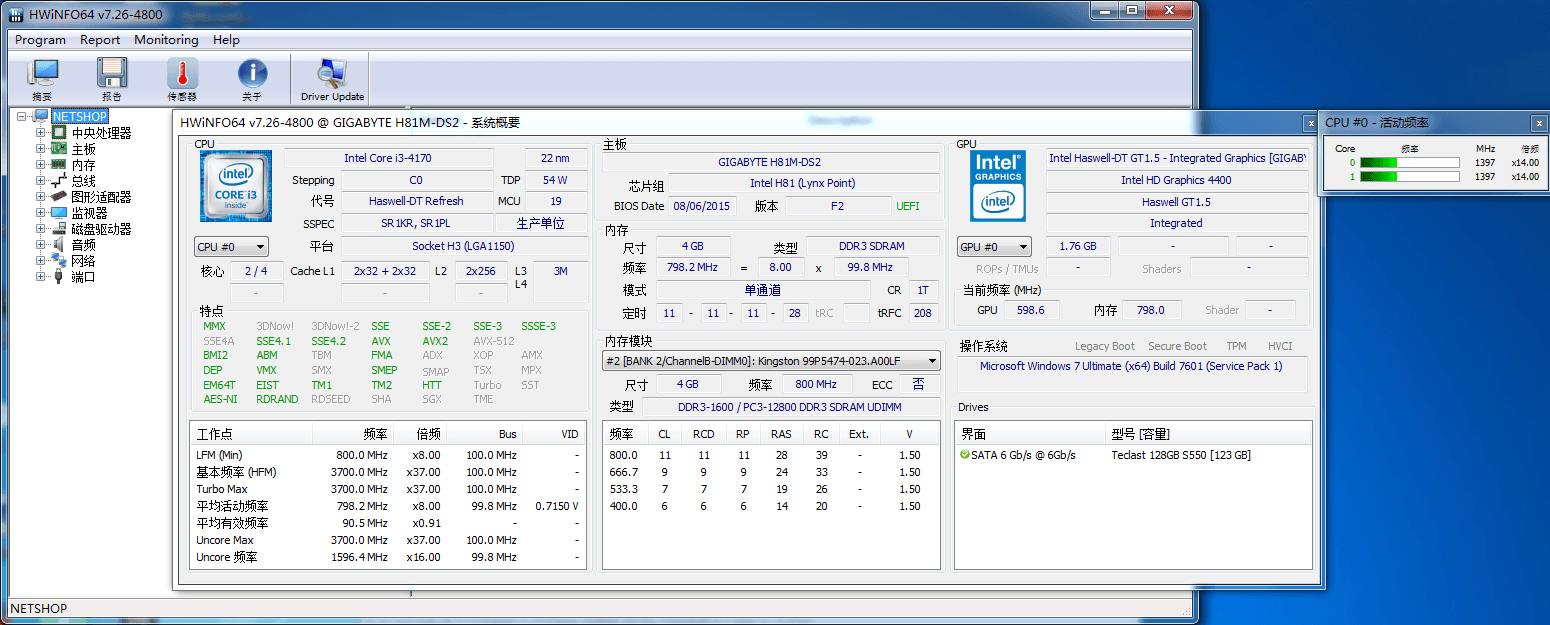This screenshot has height=625, width=1550.
Task: Click the Intel Core i3 logo
Action: 236,186
